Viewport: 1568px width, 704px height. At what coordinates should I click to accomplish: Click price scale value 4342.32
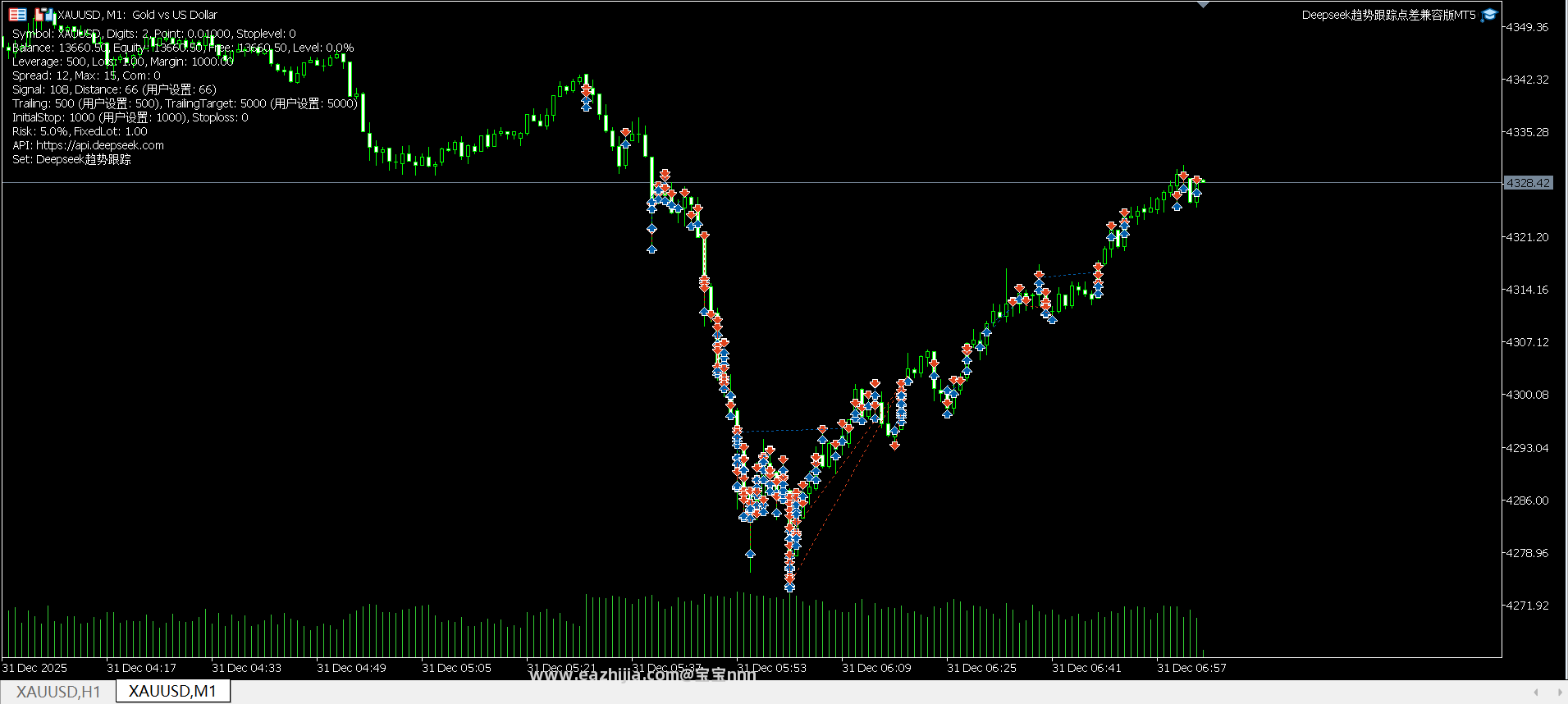(1527, 80)
